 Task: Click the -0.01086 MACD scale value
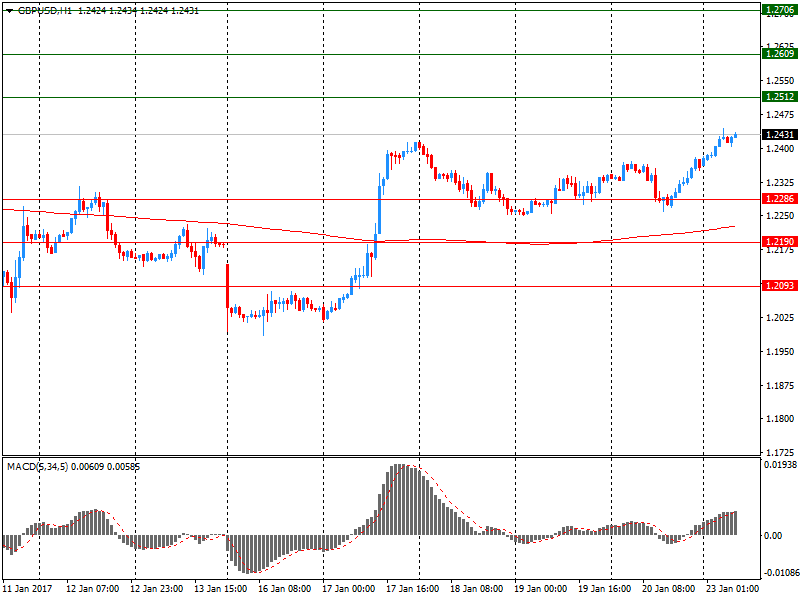coord(780,573)
